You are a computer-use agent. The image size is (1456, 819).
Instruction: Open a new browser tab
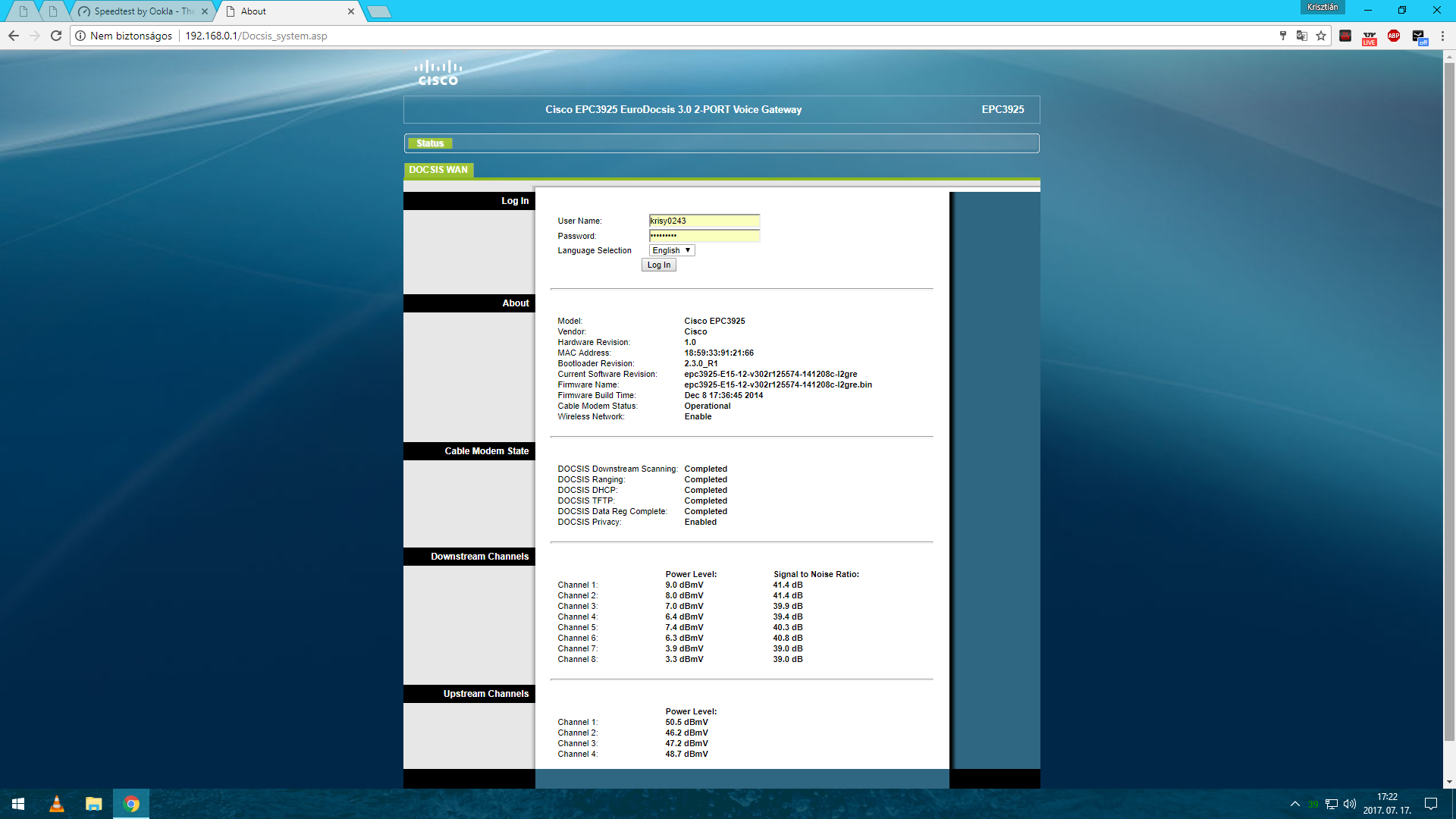pos(378,11)
